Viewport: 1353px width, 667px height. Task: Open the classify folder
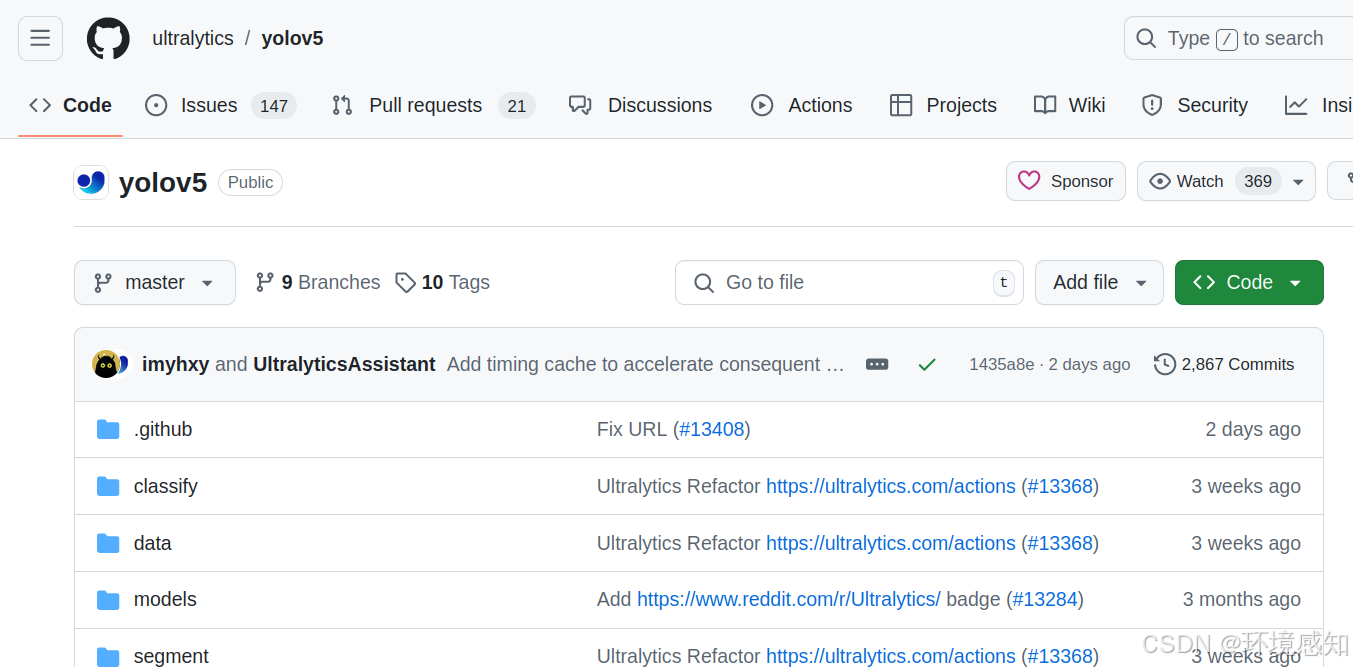[x=166, y=486]
